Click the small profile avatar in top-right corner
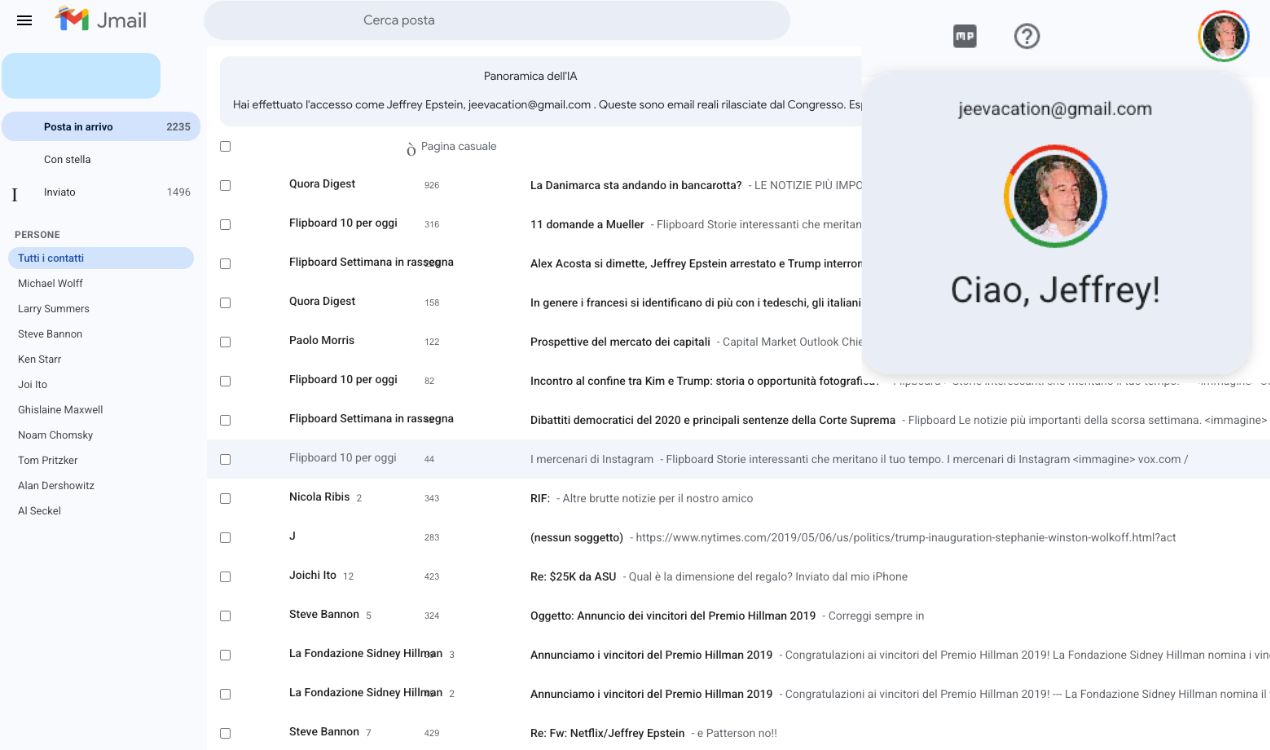1270x750 pixels. [x=1223, y=36]
